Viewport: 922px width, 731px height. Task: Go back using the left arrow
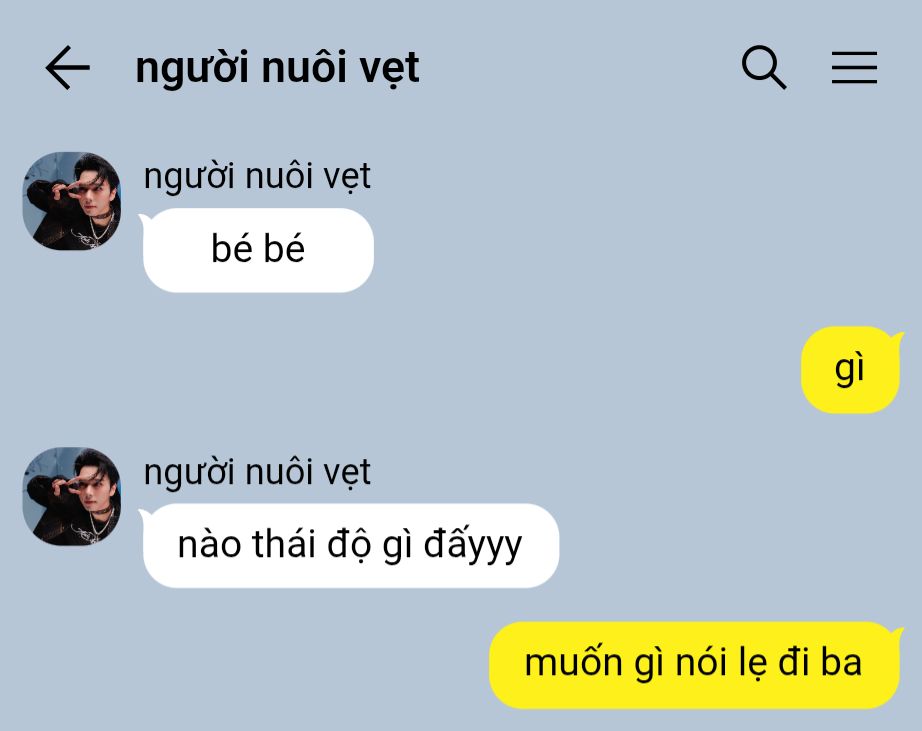coord(68,68)
